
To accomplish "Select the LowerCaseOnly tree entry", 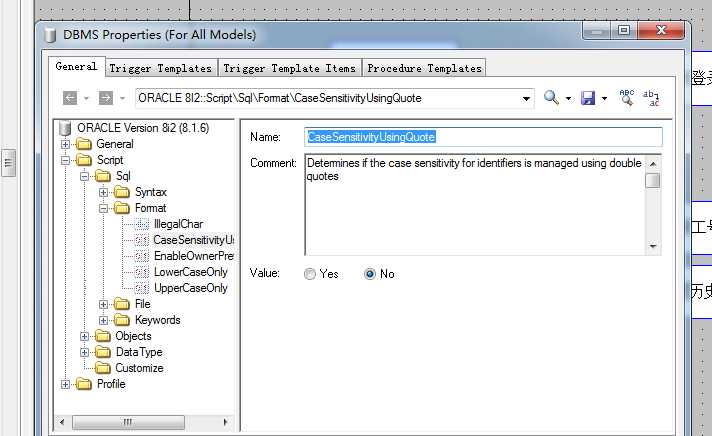I will (191, 272).
